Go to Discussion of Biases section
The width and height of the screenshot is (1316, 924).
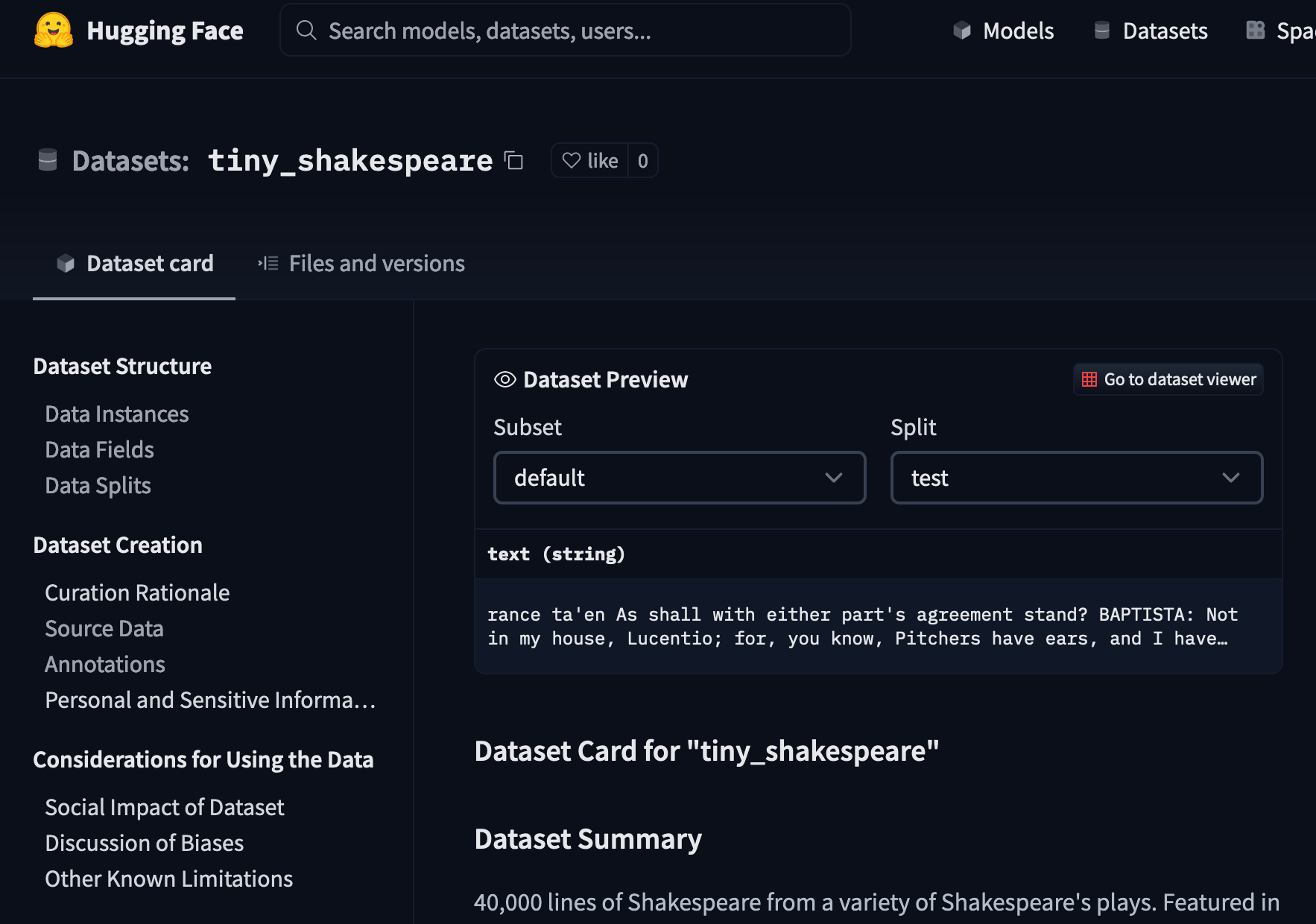click(145, 844)
